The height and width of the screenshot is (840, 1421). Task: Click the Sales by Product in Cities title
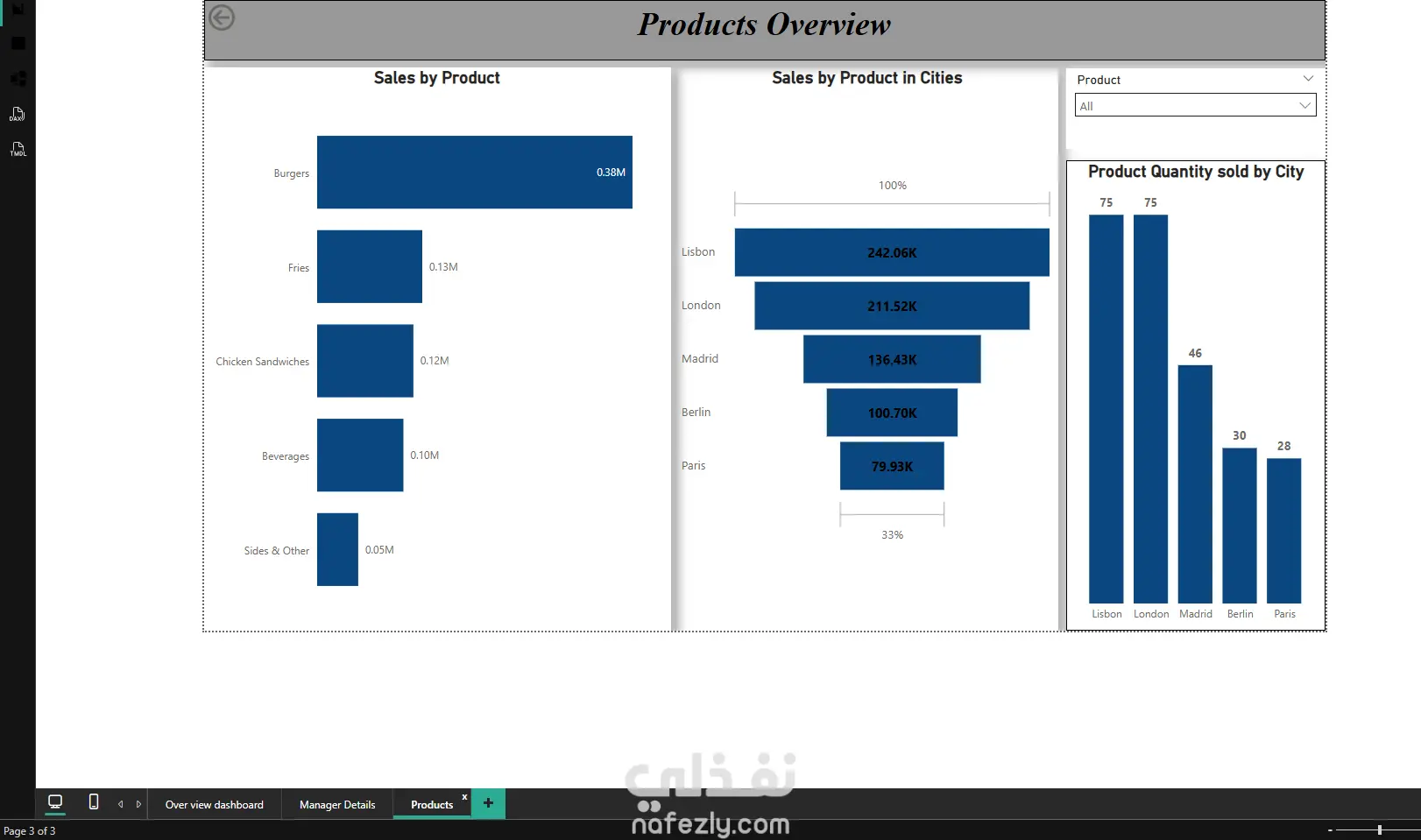click(x=867, y=78)
